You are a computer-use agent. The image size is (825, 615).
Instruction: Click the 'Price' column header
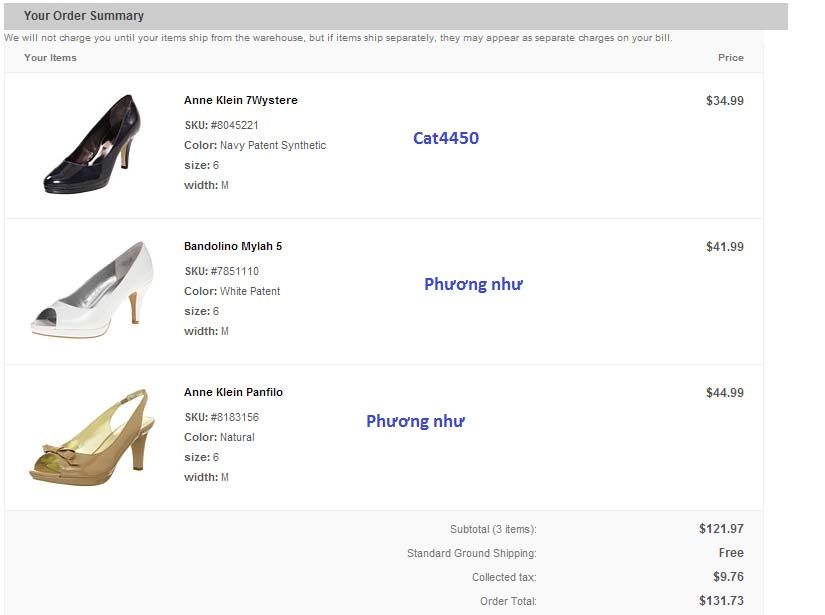pos(731,58)
